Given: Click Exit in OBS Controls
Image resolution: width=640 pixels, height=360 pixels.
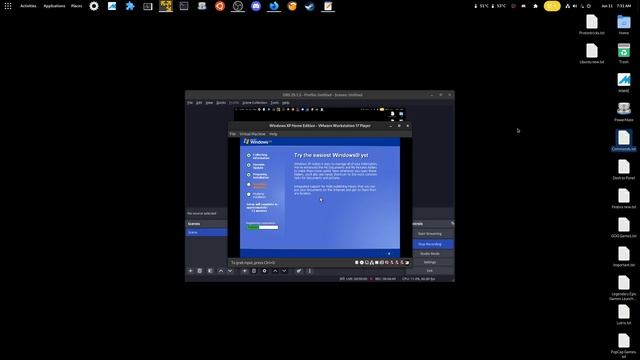Looking at the screenshot, I should click(x=430, y=271).
